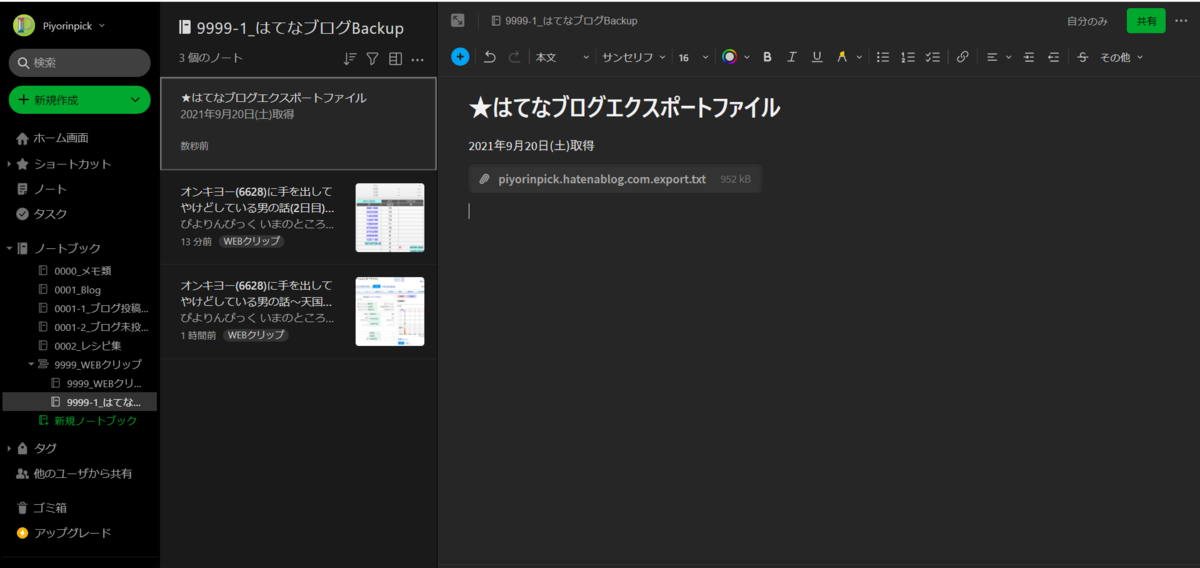
Task: Click the 検索 search field
Action: tap(80, 62)
